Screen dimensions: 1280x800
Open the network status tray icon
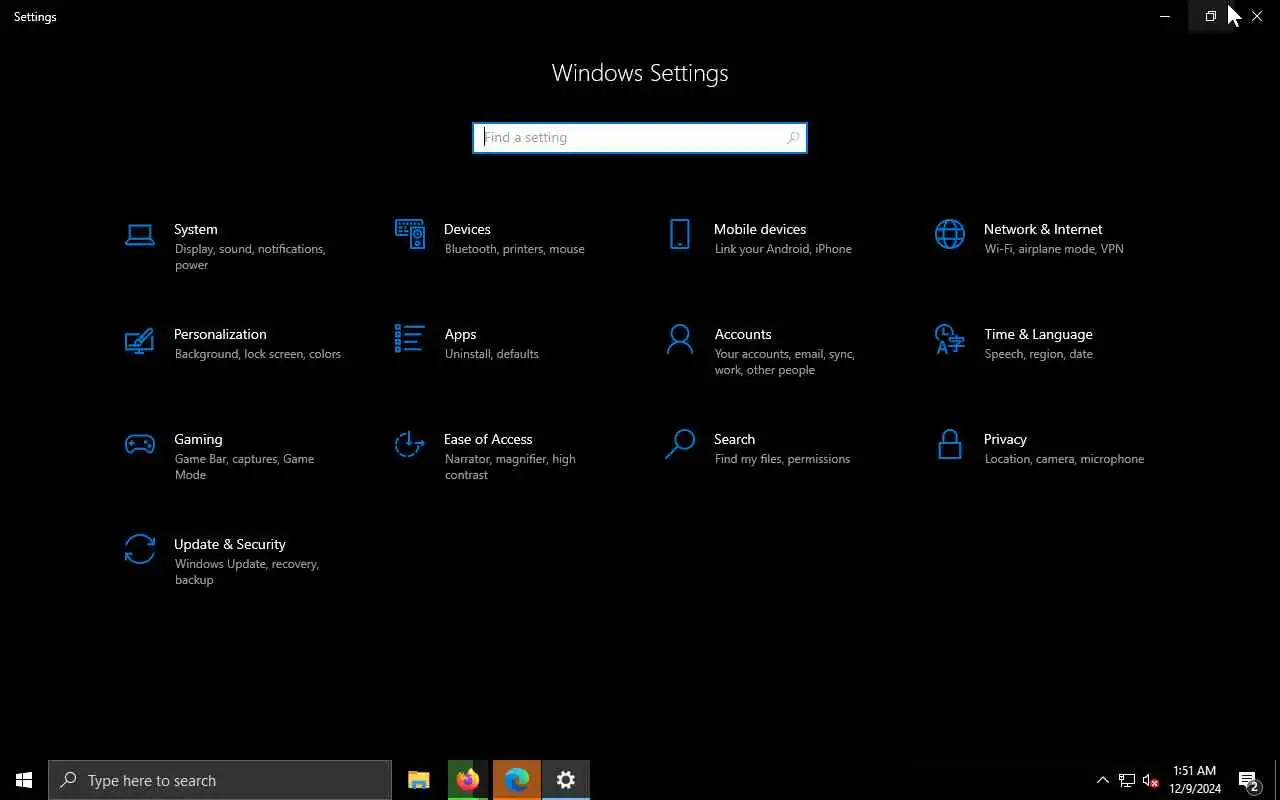coord(1127,780)
